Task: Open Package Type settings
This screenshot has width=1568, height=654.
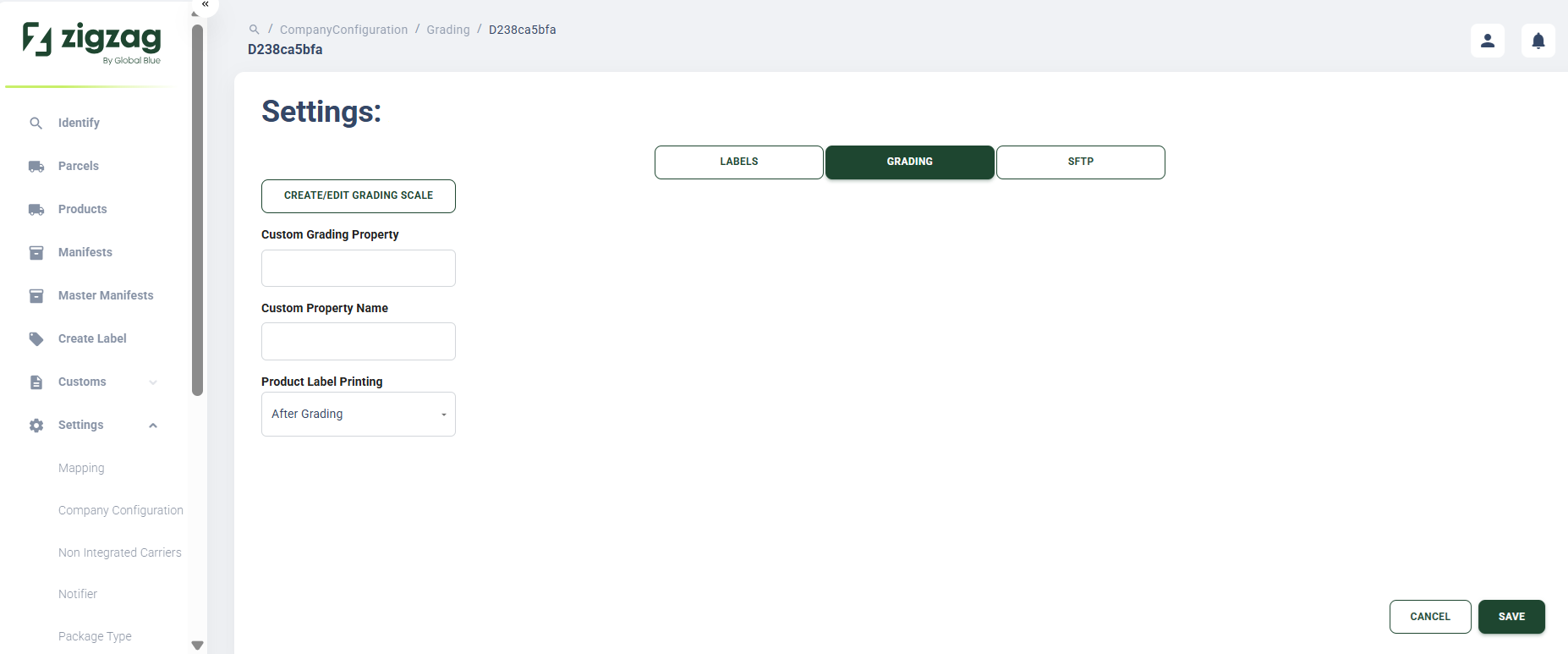Action: (x=95, y=636)
